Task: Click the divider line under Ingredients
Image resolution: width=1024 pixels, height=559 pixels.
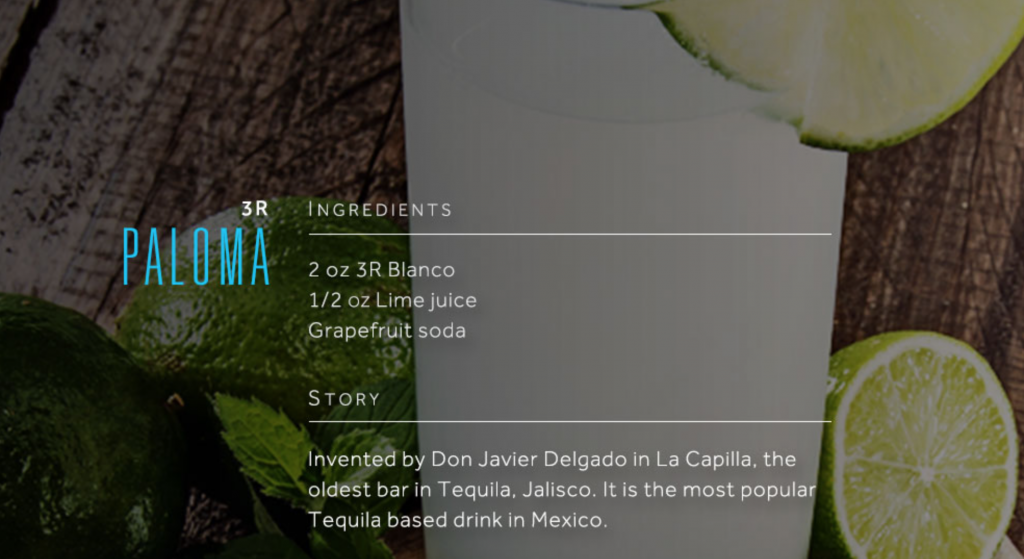Action: [569, 233]
